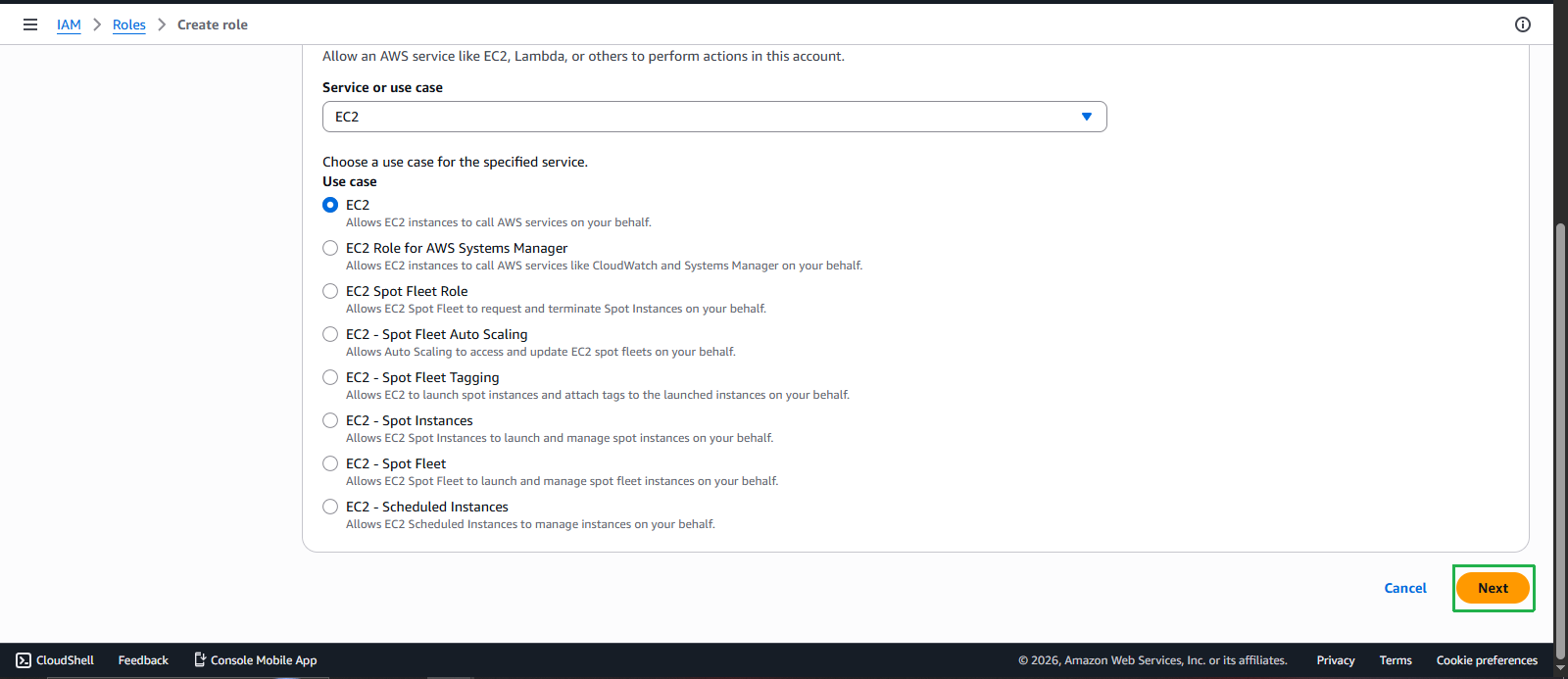Open Cookie preferences
Viewport: 1568px width, 679px height.
(1487, 660)
